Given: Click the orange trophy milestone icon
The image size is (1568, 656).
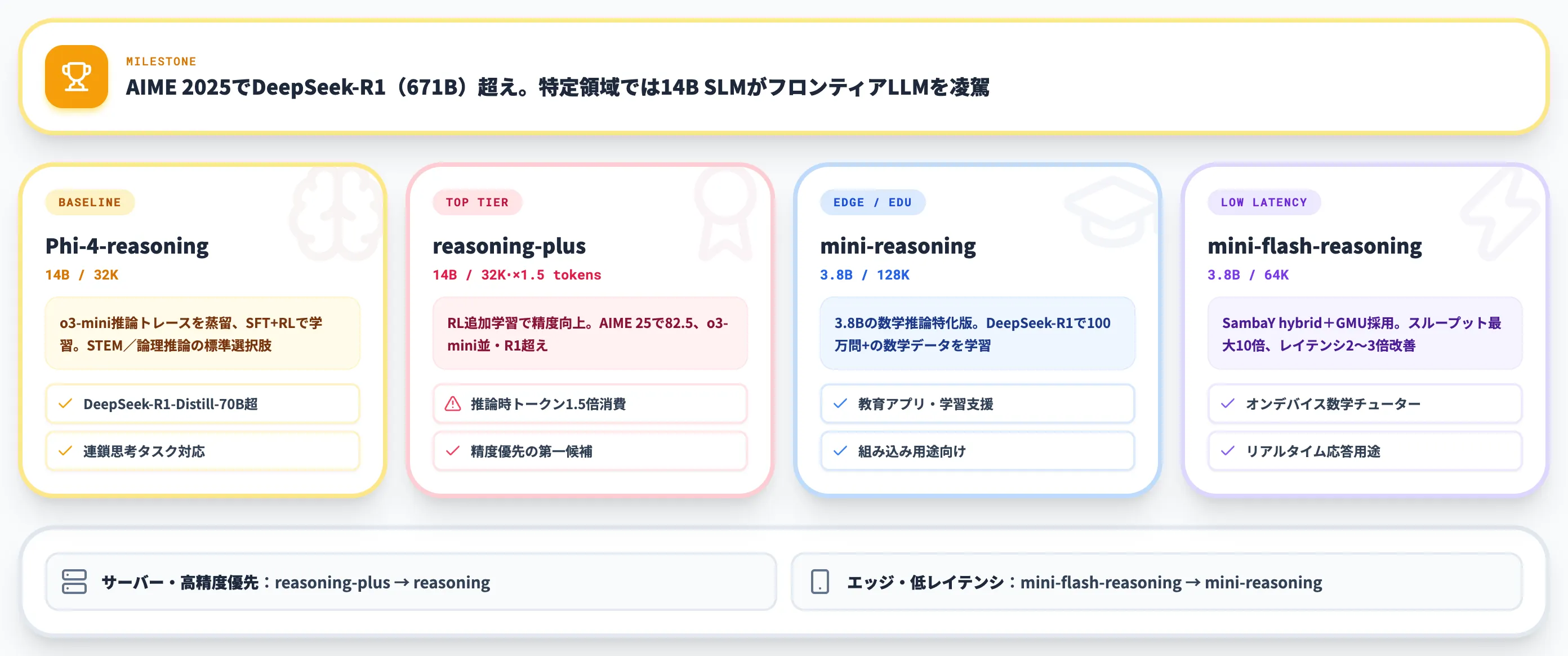Looking at the screenshot, I should (76, 77).
